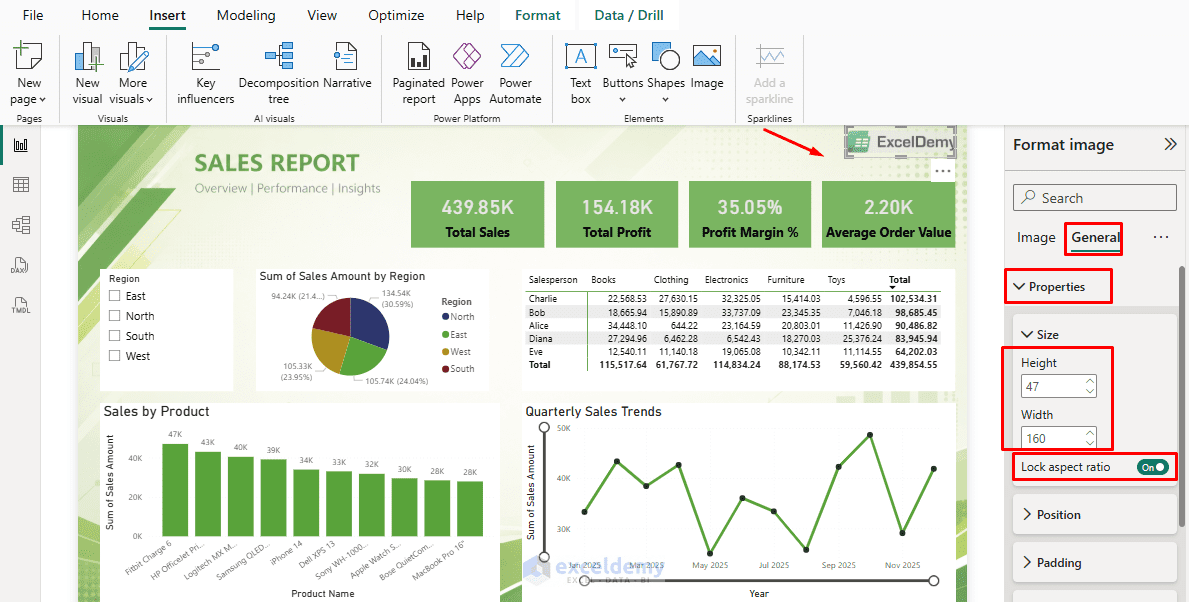This screenshot has height=602, width=1189.
Task: Open DAX query view in sidebar
Action: [x=20, y=265]
